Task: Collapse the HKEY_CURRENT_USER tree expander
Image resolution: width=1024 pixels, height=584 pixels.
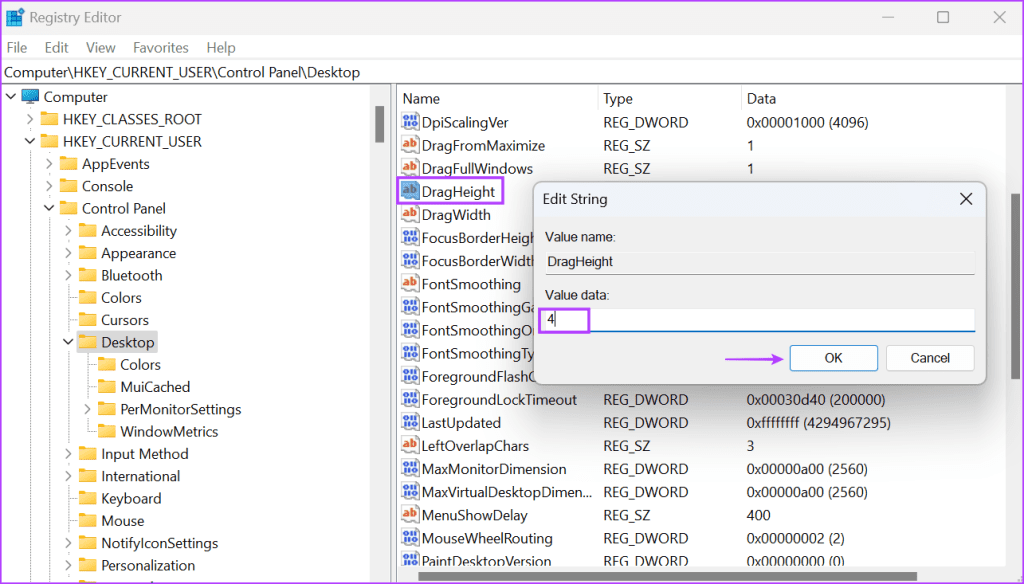Action: [28, 141]
